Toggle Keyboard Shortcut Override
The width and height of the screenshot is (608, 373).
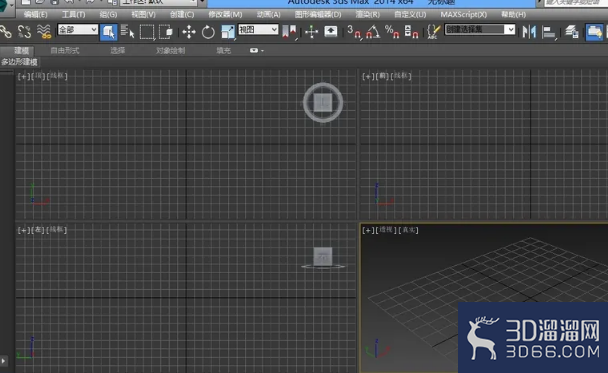point(331,31)
